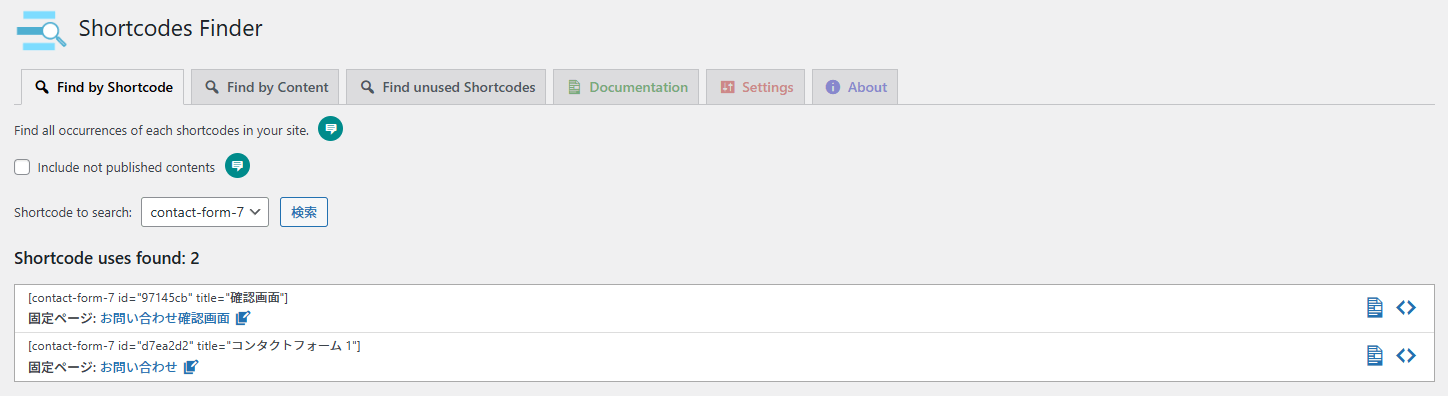Enable 'Include not published contents' checkbox
Image resolution: width=1448 pixels, height=396 pixels.
(22, 167)
